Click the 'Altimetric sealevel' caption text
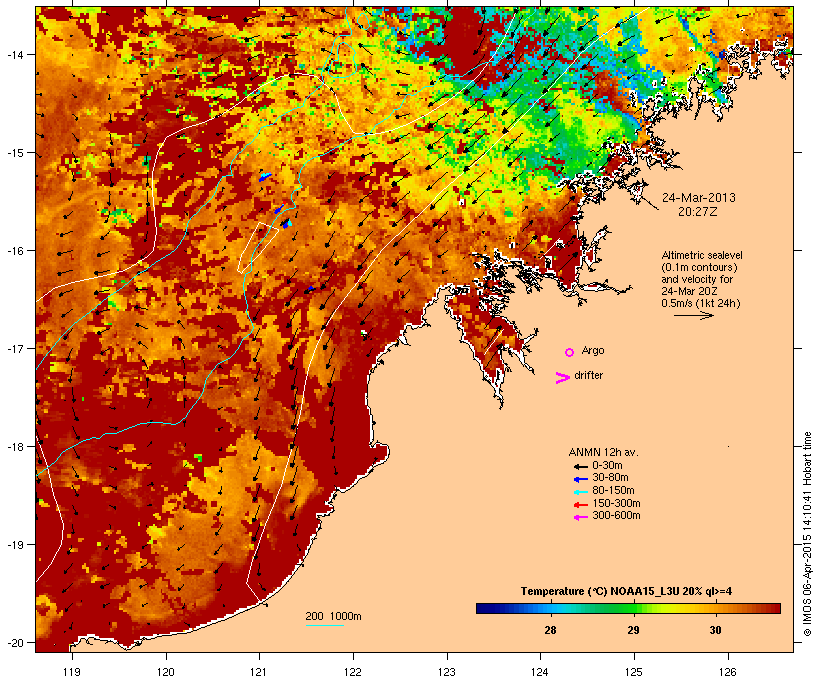 702,255
